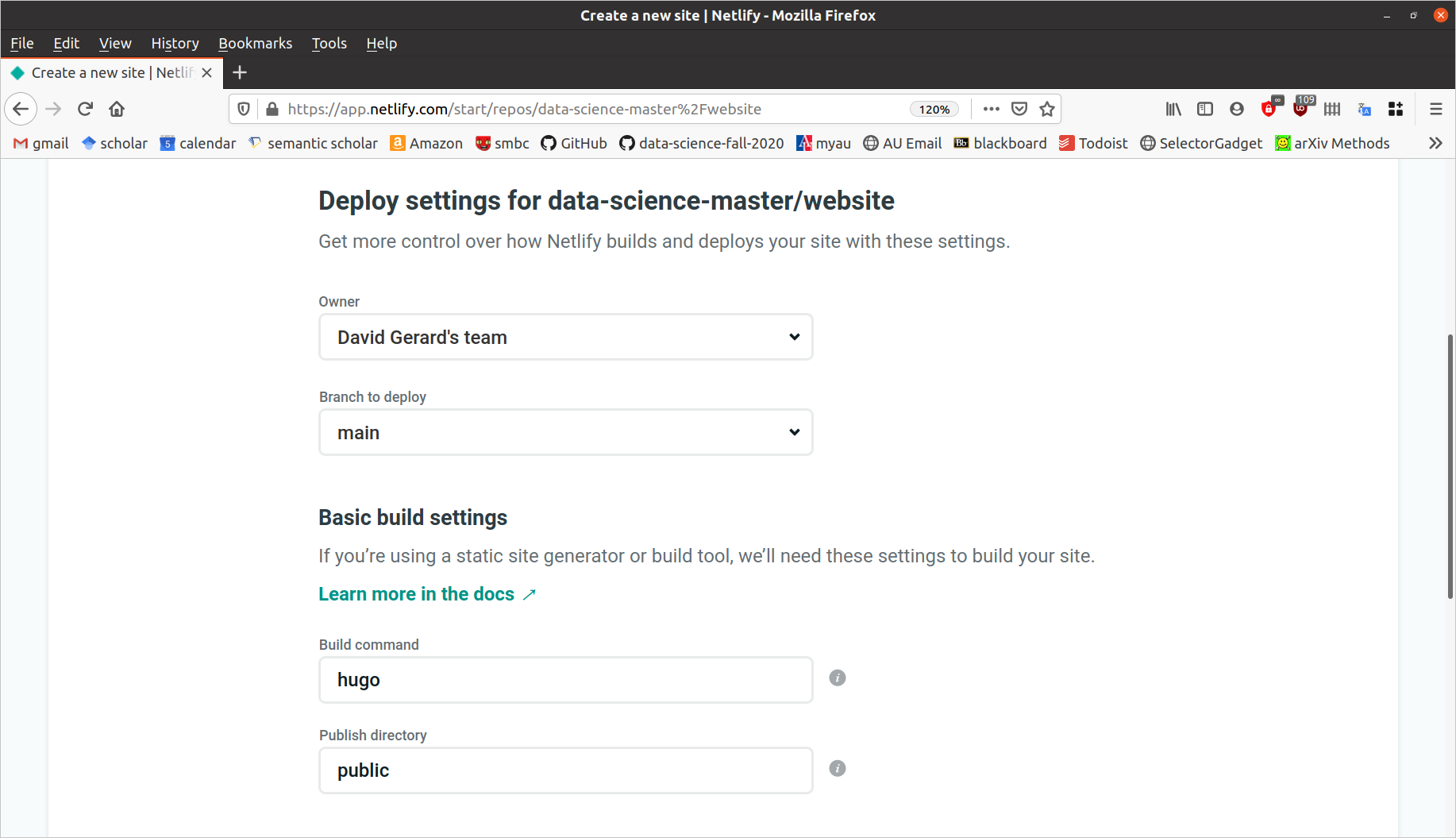Reset the 120% zoom level badge
Image resolution: width=1456 pixels, height=838 pixels.
point(934,109)
